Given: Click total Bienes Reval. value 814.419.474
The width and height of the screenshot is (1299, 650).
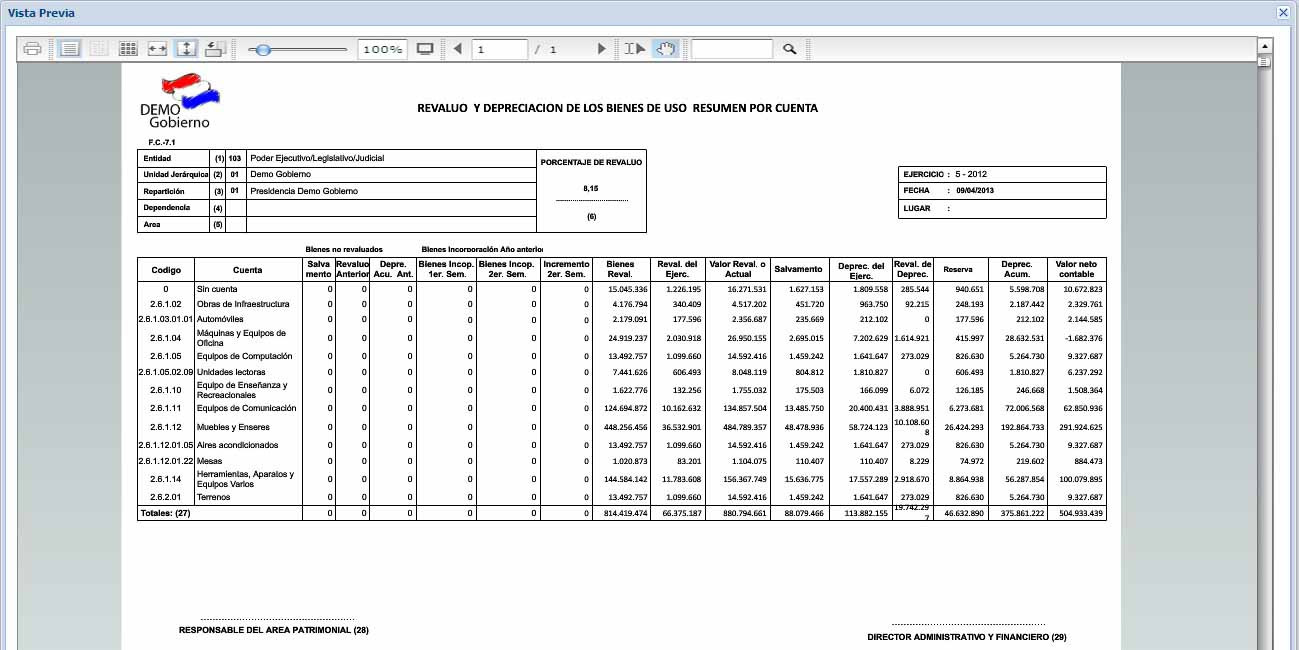Looking at the screenshot, I should (x=623, y=513).
